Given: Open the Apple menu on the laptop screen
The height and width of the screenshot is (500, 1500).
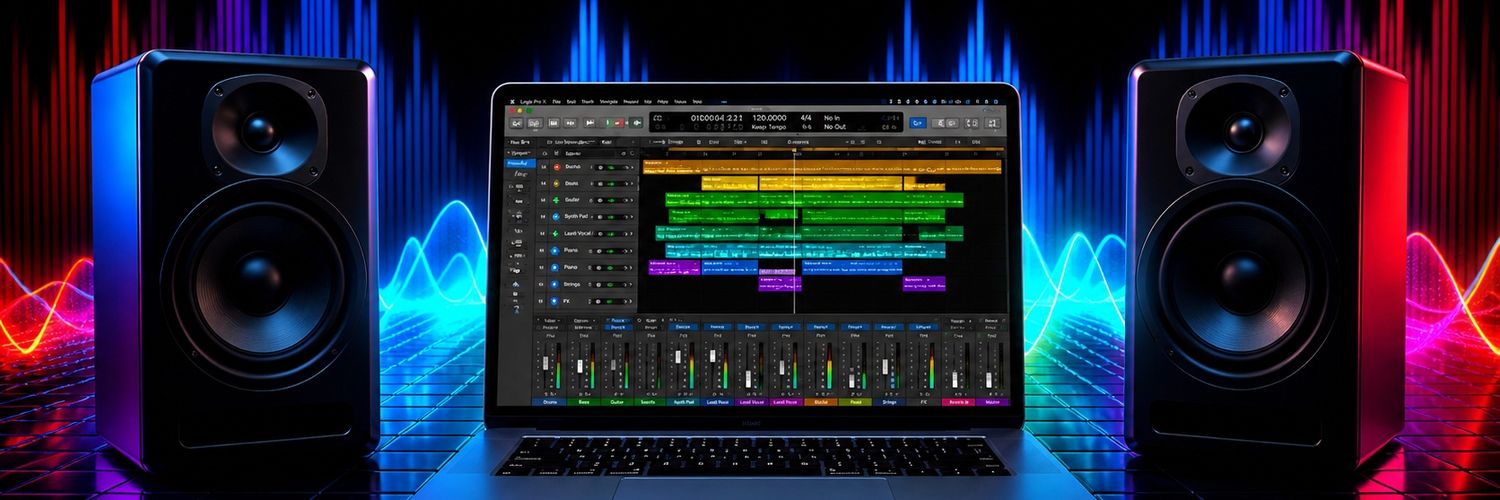Looking at the screenshot, I should coord(512,101).
